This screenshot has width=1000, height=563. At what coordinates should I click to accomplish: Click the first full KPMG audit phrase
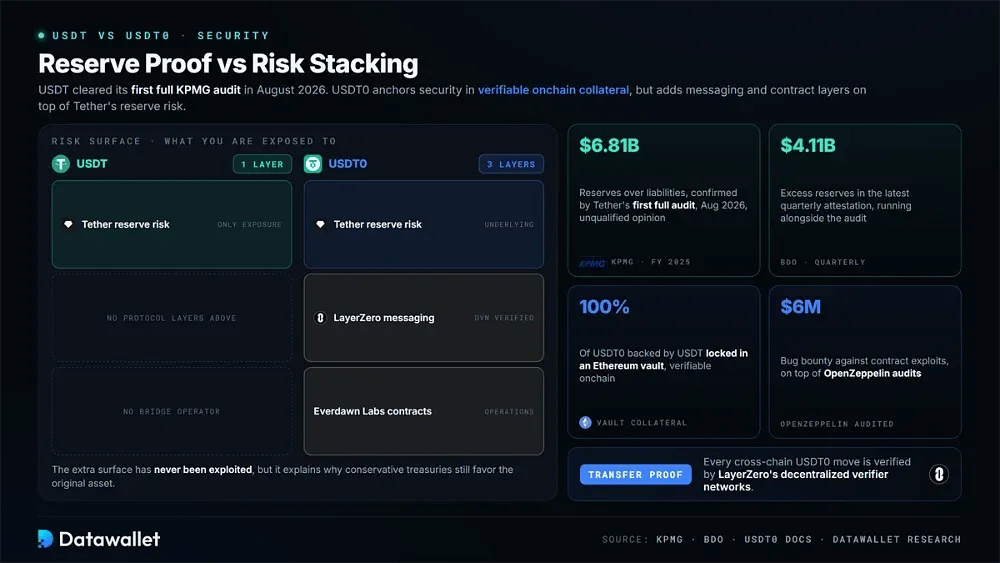tap(186, 90)
